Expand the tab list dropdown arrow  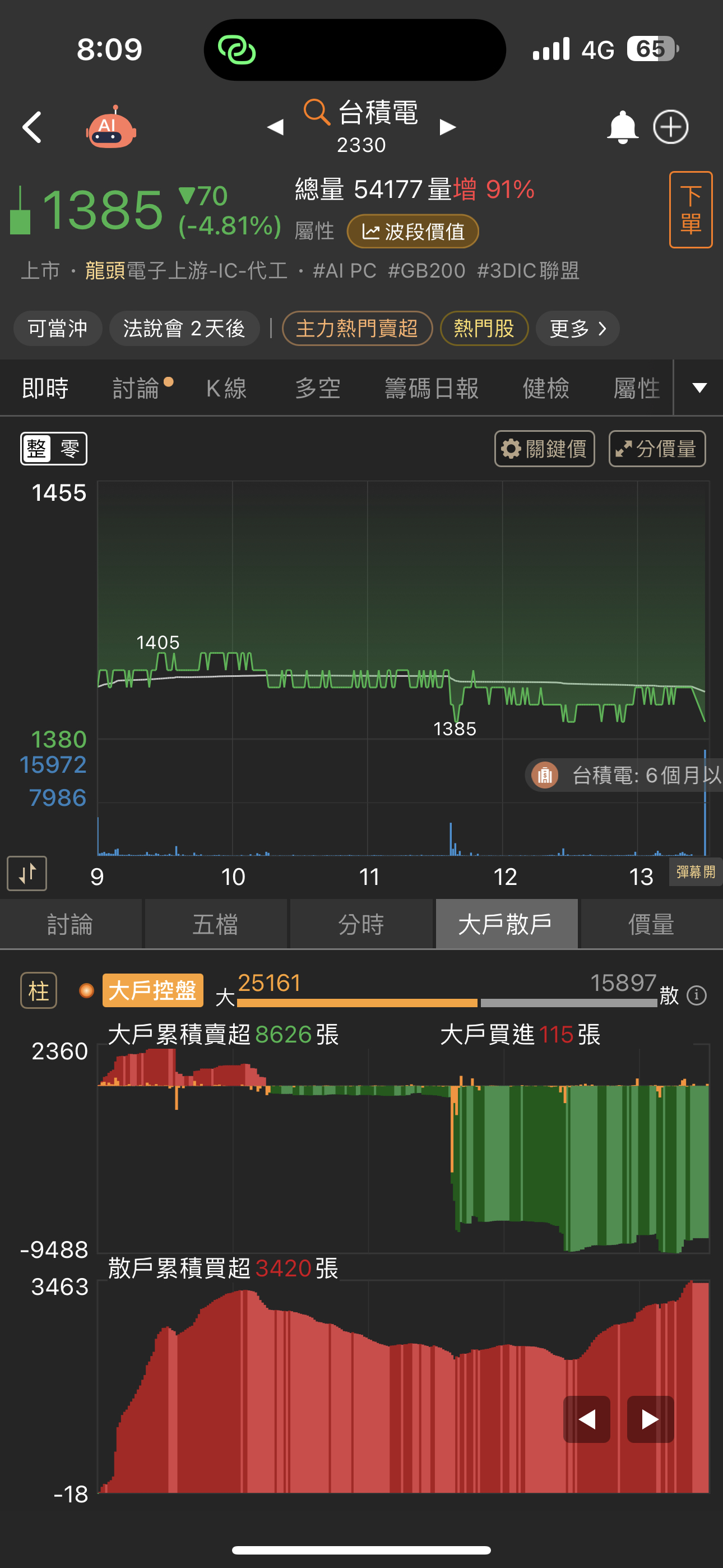pyautogui.click(x=699, y=388)
